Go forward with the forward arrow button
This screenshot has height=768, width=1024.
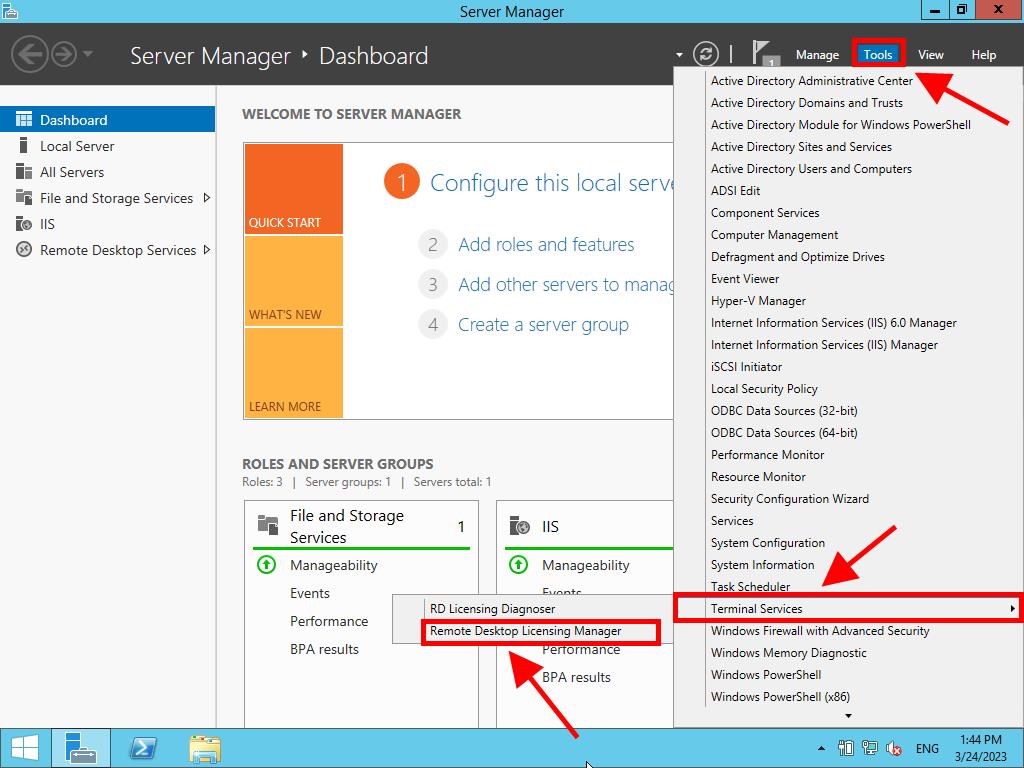[64, 54]
